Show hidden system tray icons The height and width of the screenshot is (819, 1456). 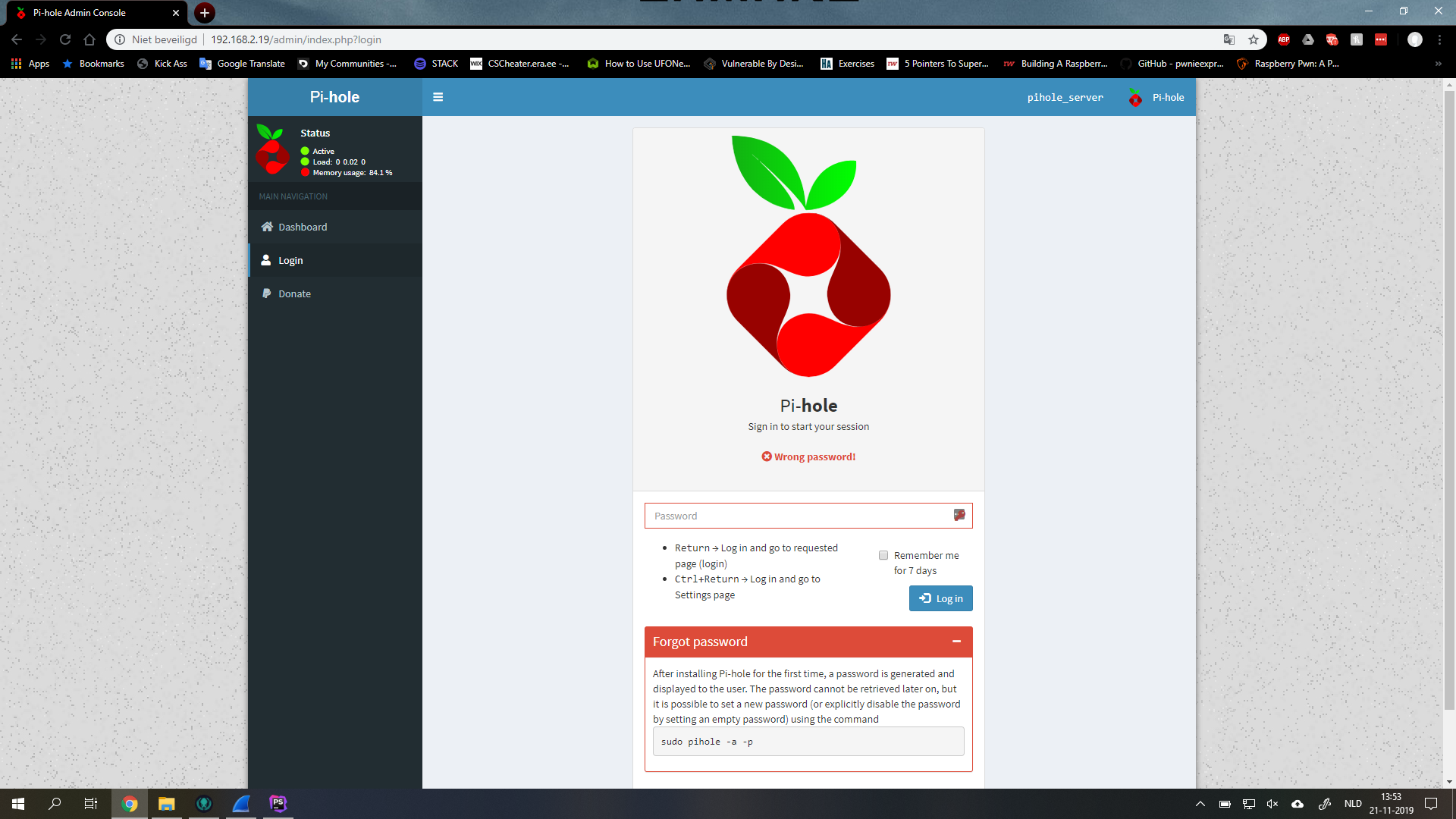click(1200, 804)
